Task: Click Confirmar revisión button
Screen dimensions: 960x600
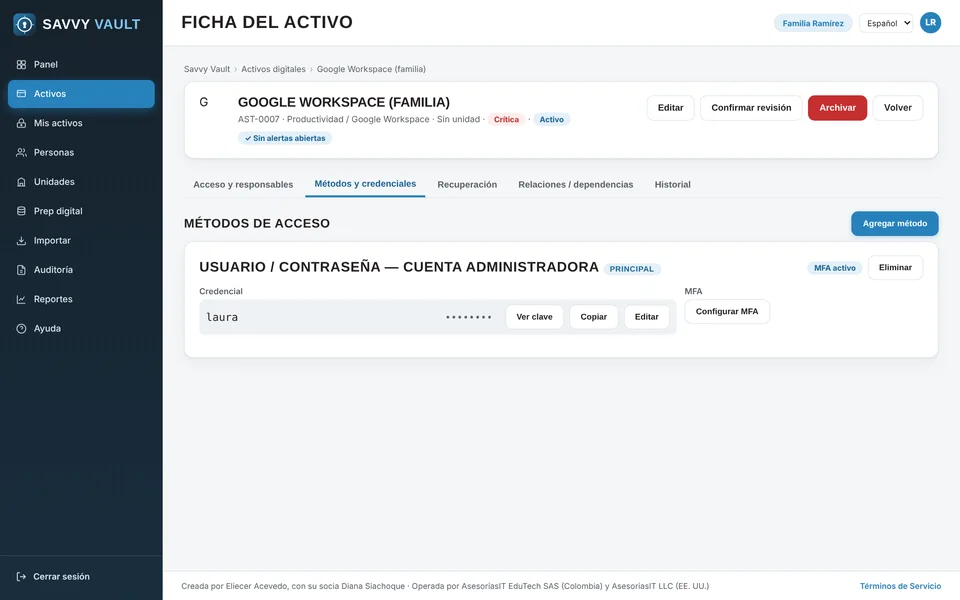Action: 751,108
